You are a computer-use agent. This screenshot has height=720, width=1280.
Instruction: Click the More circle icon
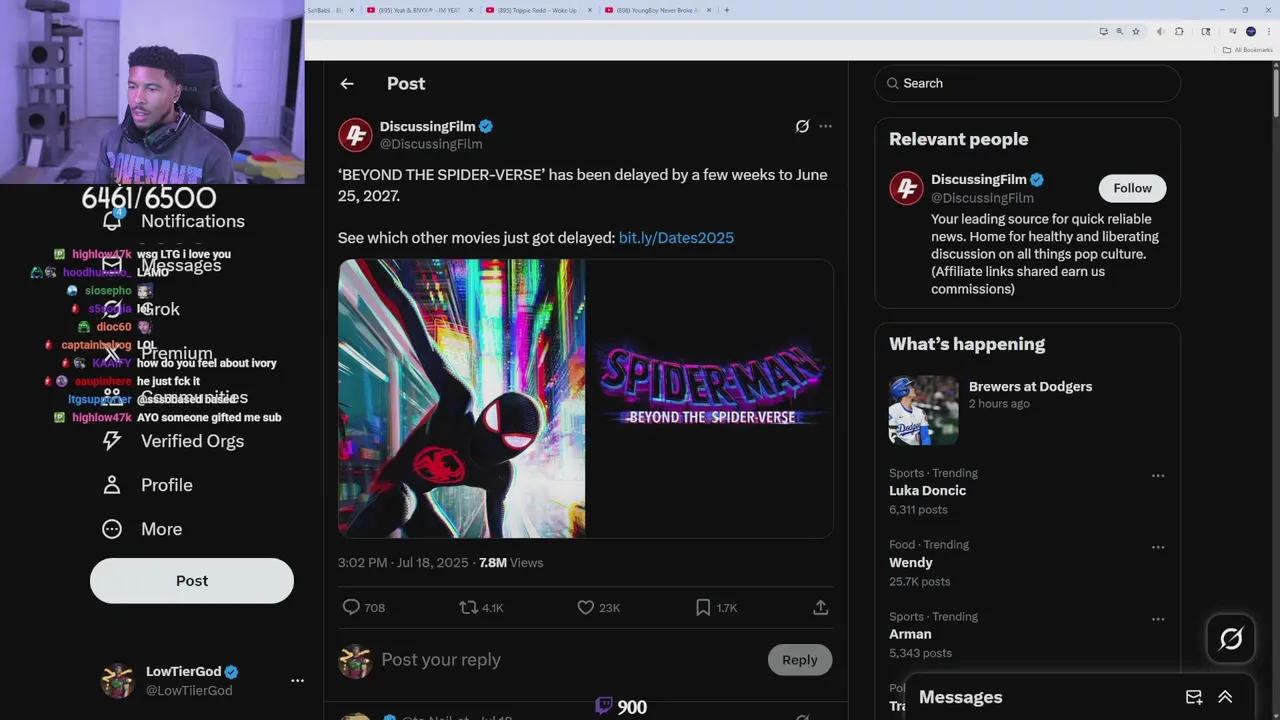tap(112, 529)
